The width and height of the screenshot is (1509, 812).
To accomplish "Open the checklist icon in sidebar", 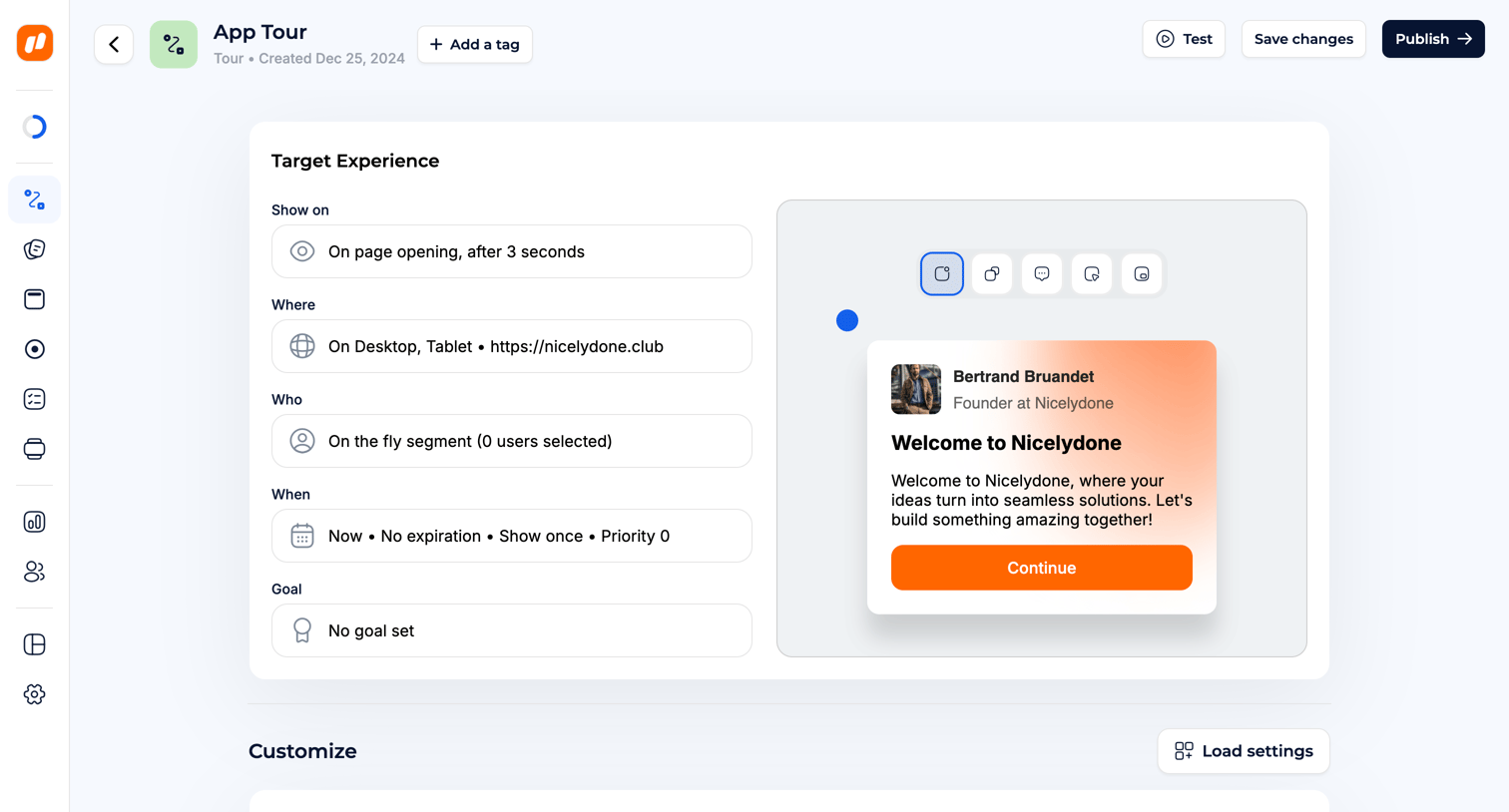I will (35, 399).
